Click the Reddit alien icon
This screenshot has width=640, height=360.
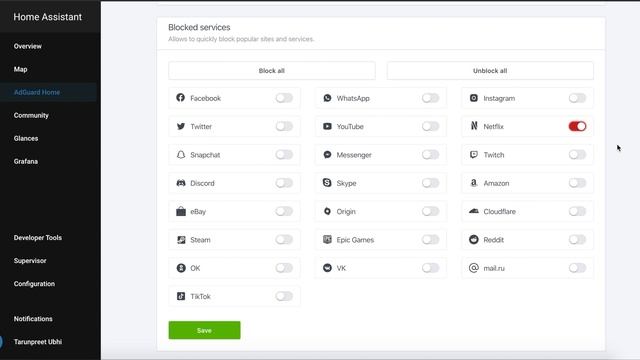click(x=474, y=240)
